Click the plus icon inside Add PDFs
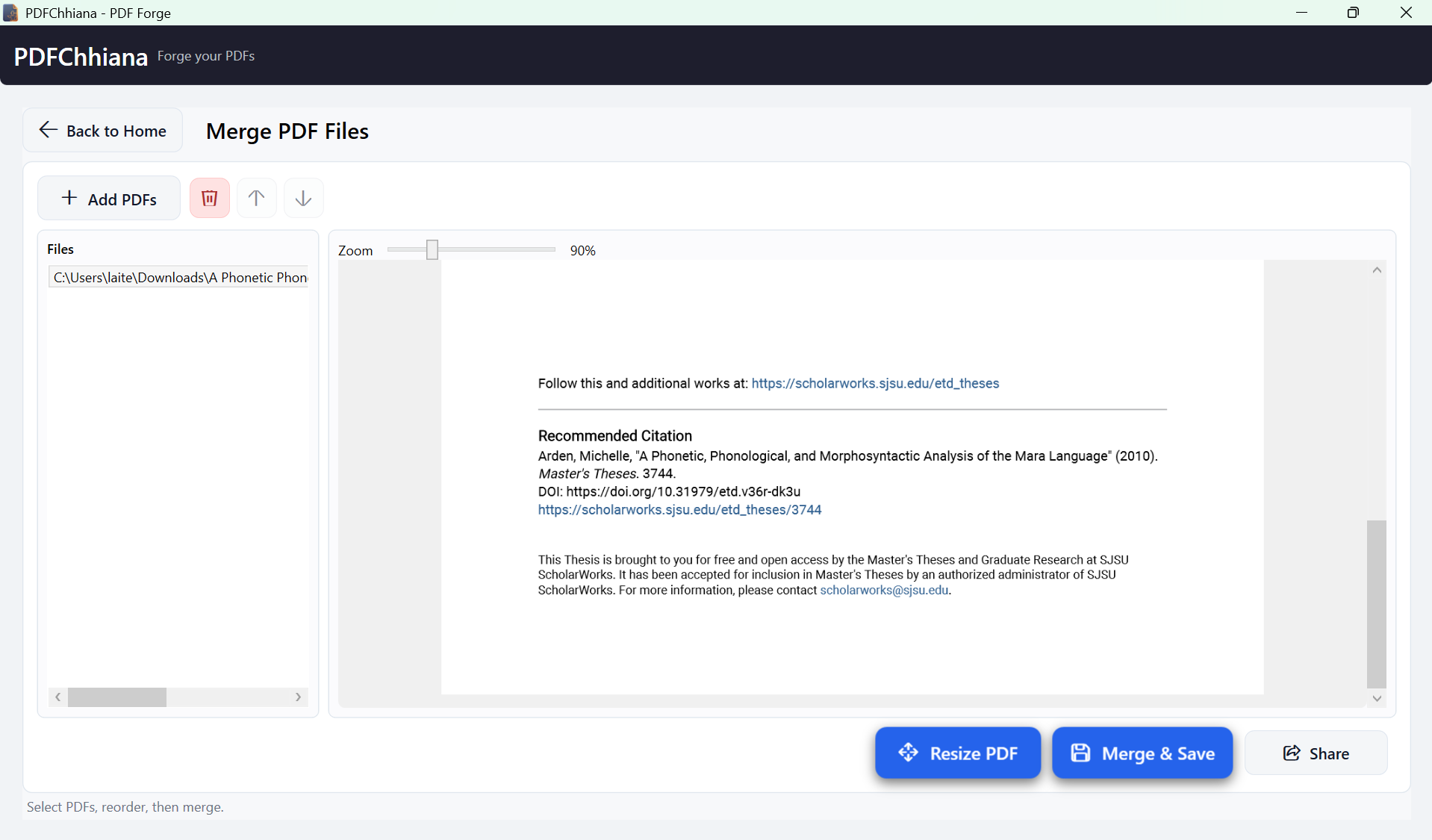Screen dimensions: 1432x840 68,198
